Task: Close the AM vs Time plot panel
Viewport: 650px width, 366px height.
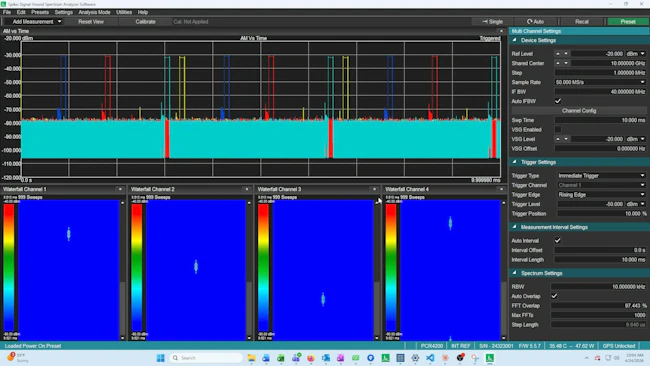Action: click(x=501, y=31)
